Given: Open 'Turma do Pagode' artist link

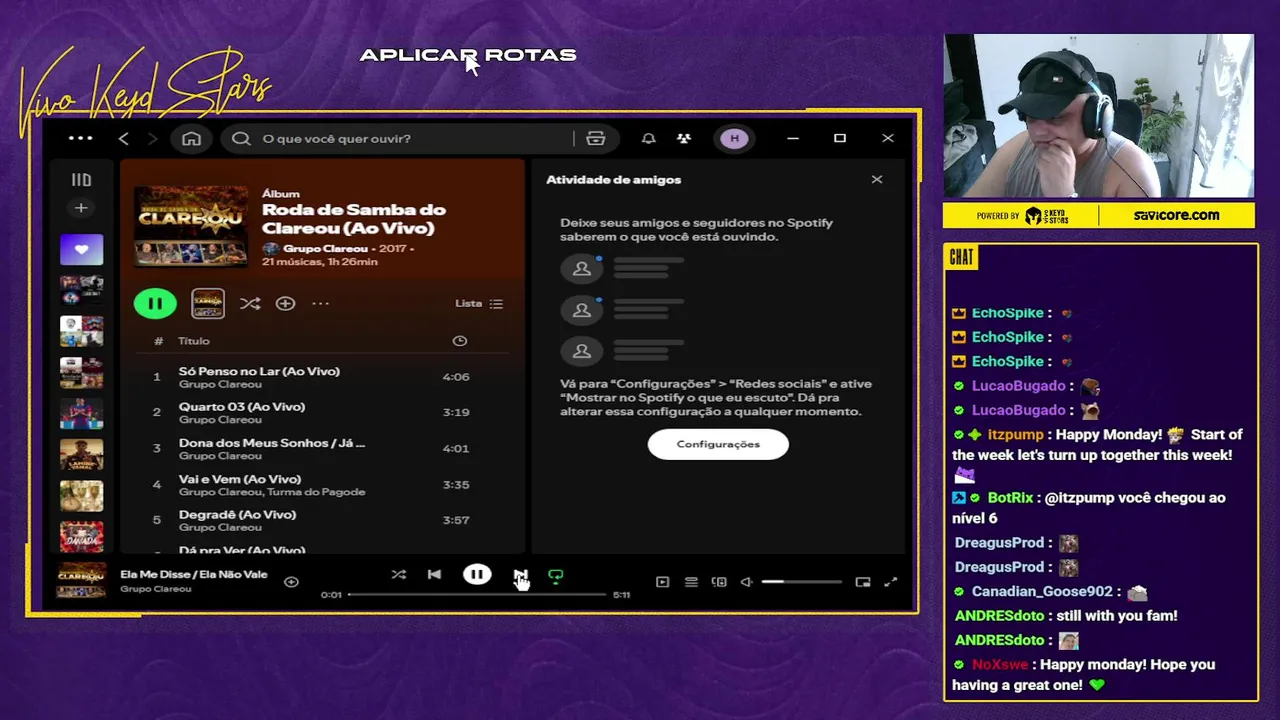Looking at the screenshot, I should click(317, 492).
